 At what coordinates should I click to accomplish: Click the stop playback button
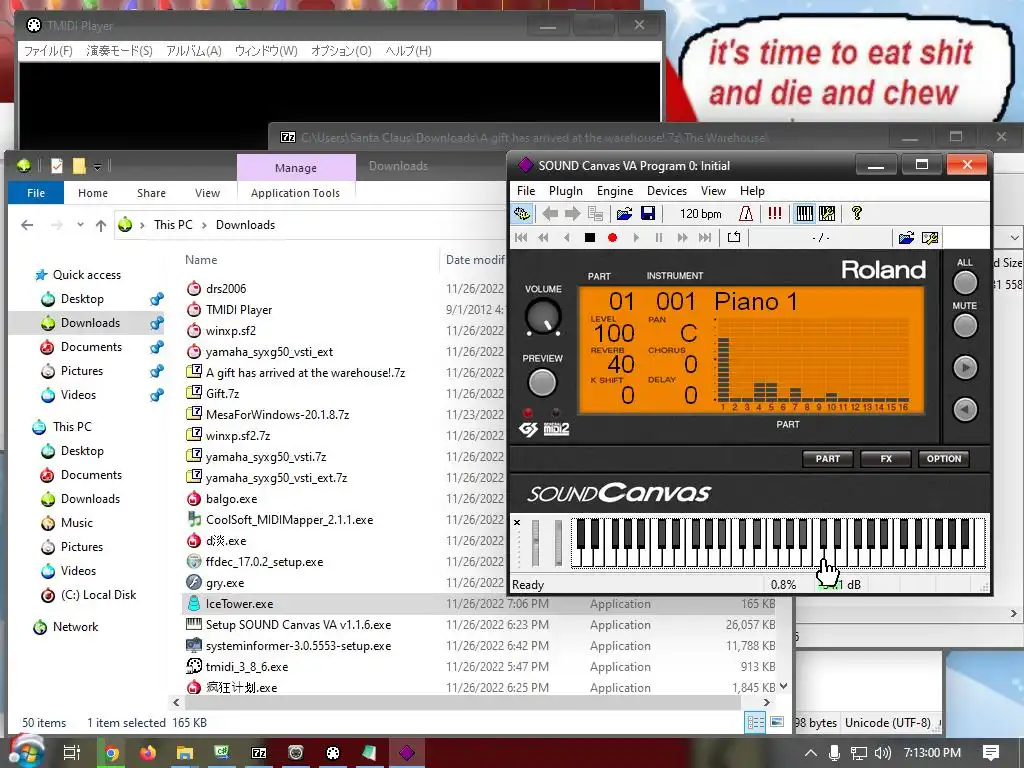pyautogui.click(x=590, y=238)
